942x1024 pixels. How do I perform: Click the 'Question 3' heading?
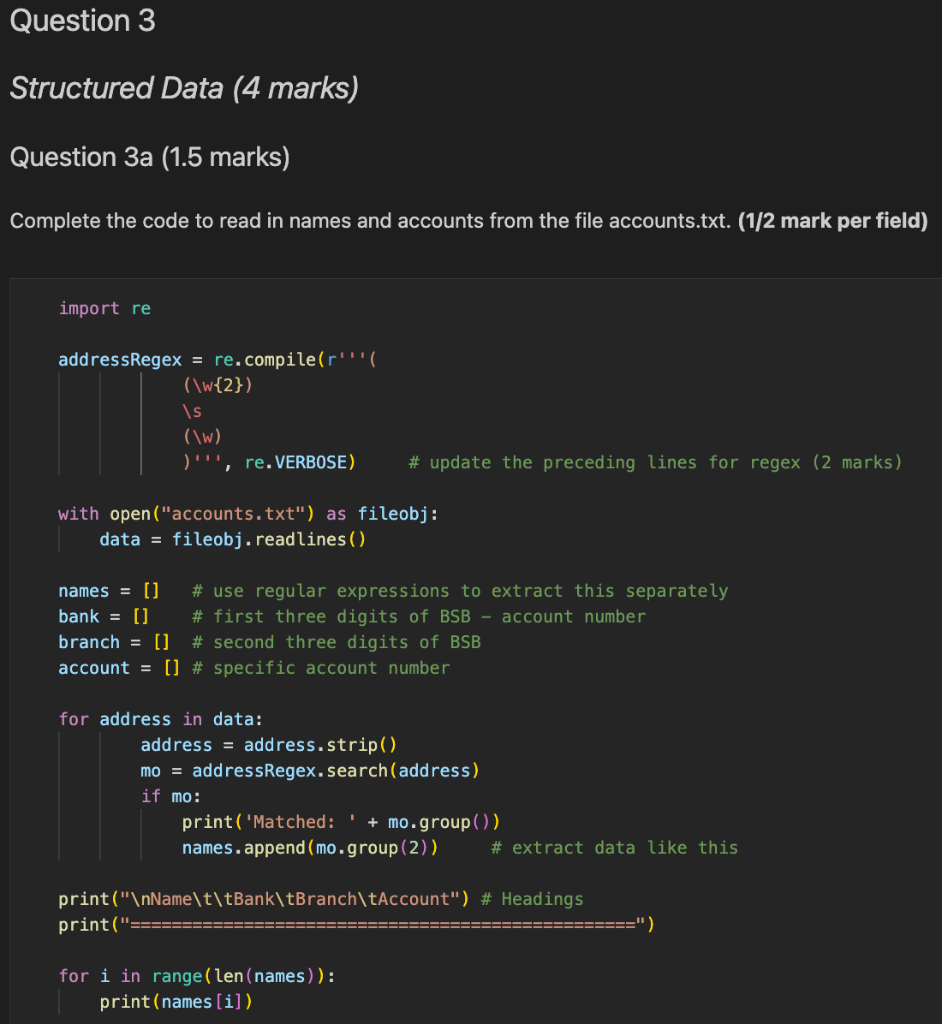(x=82, y=21)
